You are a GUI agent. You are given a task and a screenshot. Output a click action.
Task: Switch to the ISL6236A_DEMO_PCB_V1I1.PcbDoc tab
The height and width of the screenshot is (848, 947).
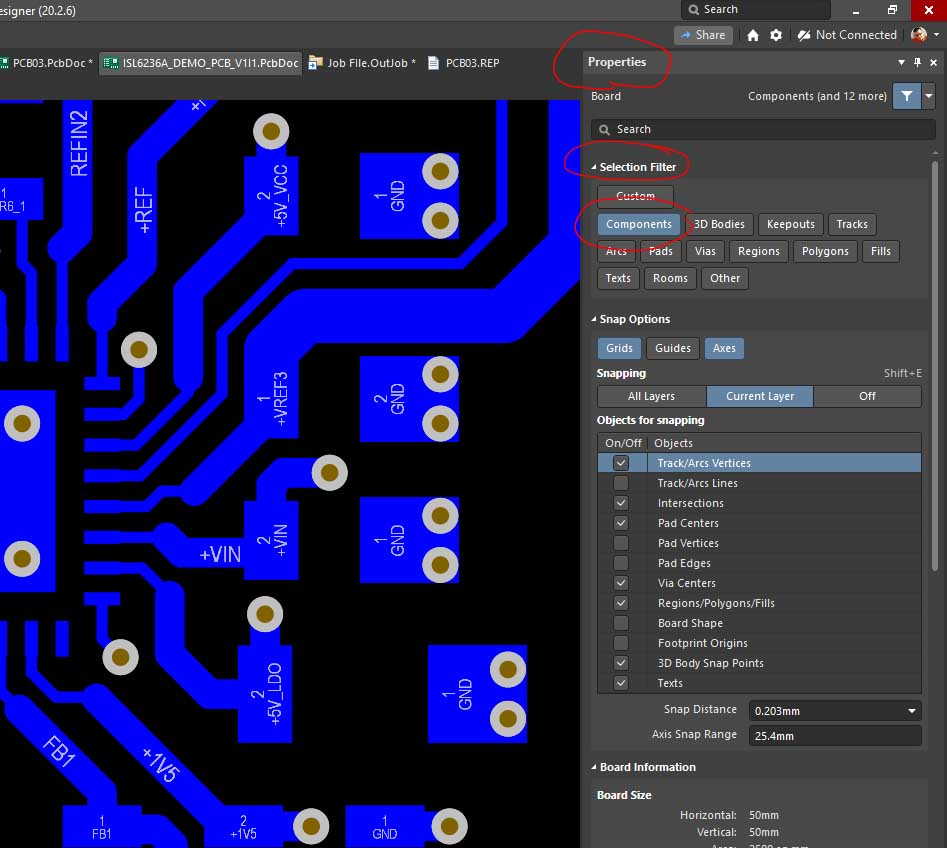(203, 63)
